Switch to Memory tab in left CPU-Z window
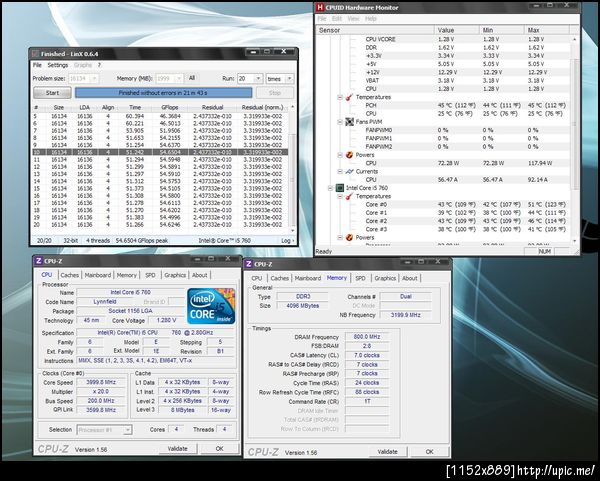Viewport: 600px width, 481px height. pos(127,275)
